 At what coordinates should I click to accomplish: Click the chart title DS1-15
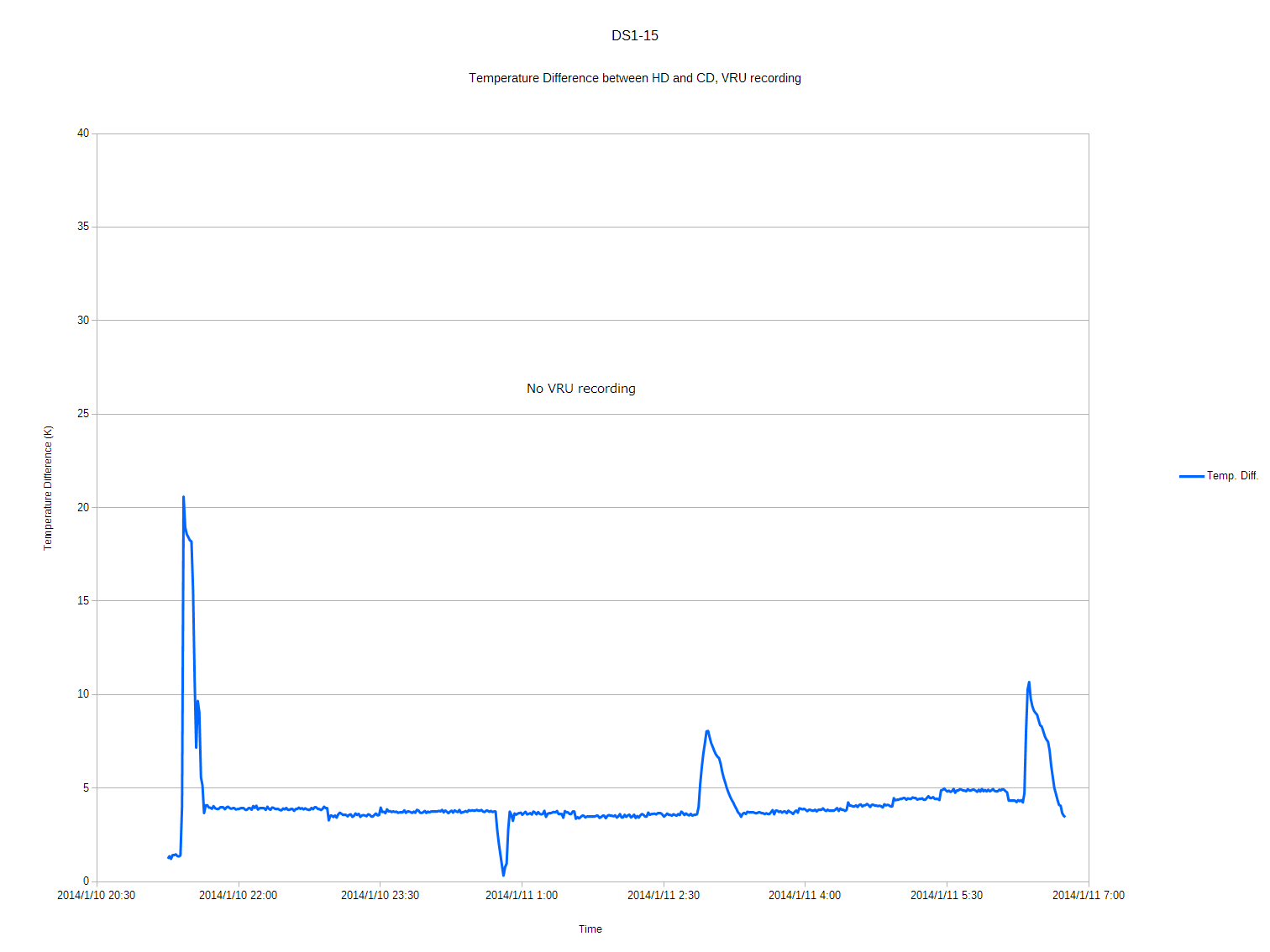pyautogui.click(x=634, y=35)
